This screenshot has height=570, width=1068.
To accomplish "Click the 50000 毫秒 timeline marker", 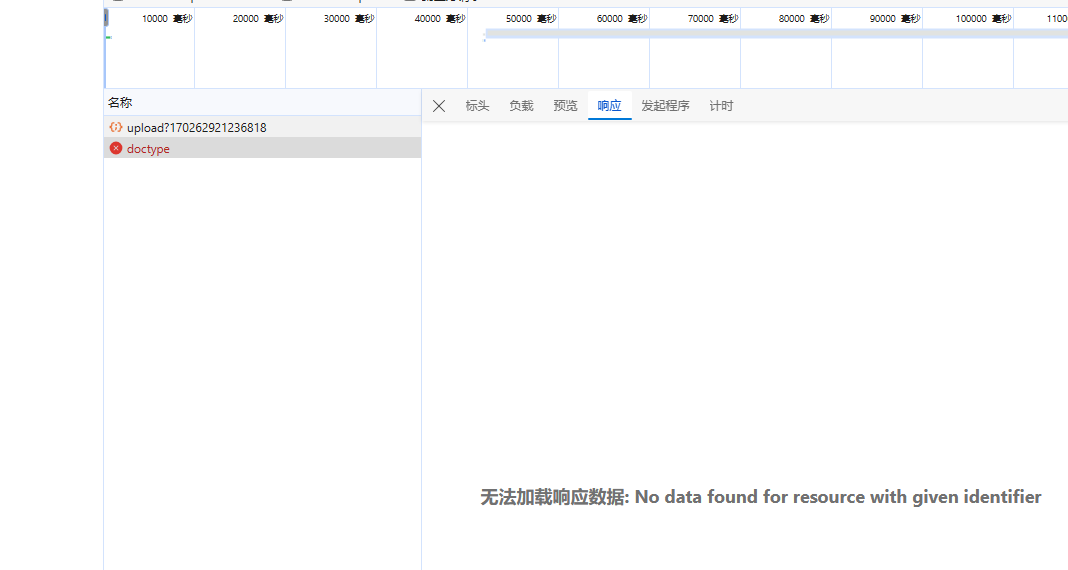I will (x=531, y=19).
